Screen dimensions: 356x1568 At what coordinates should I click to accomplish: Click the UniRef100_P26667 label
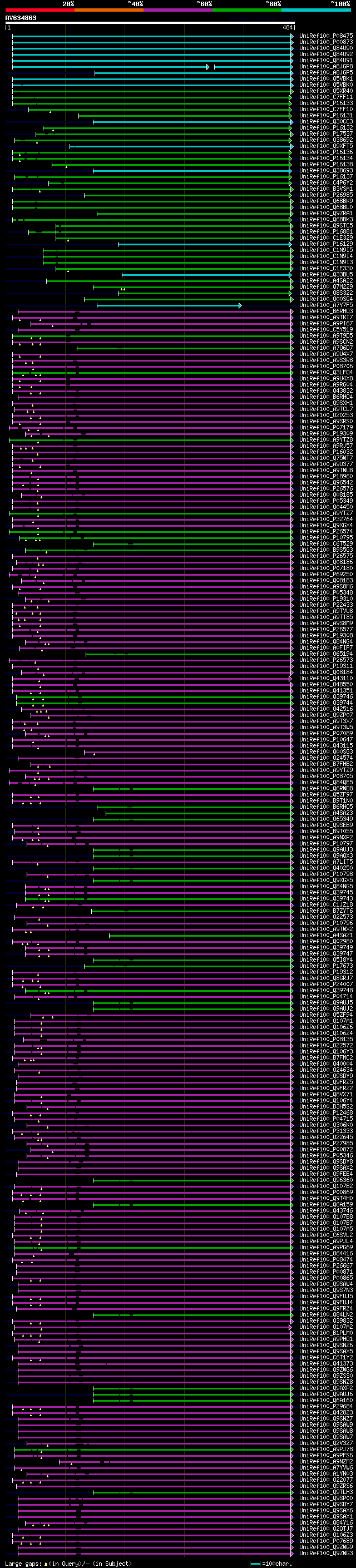click(326, 1265)
